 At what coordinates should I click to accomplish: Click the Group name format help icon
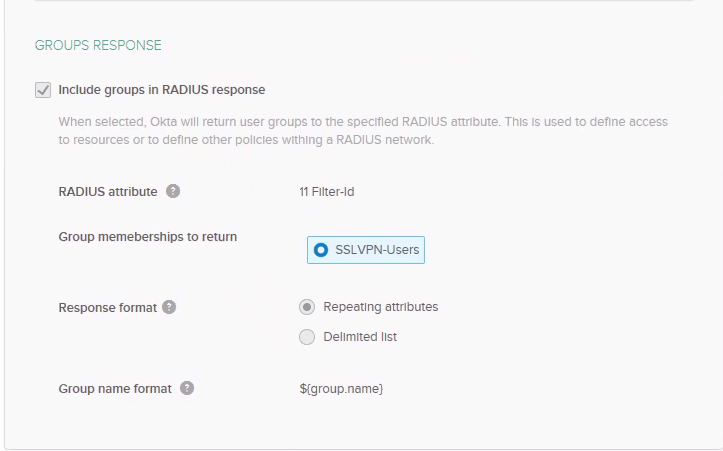click(x=187, y=388)
